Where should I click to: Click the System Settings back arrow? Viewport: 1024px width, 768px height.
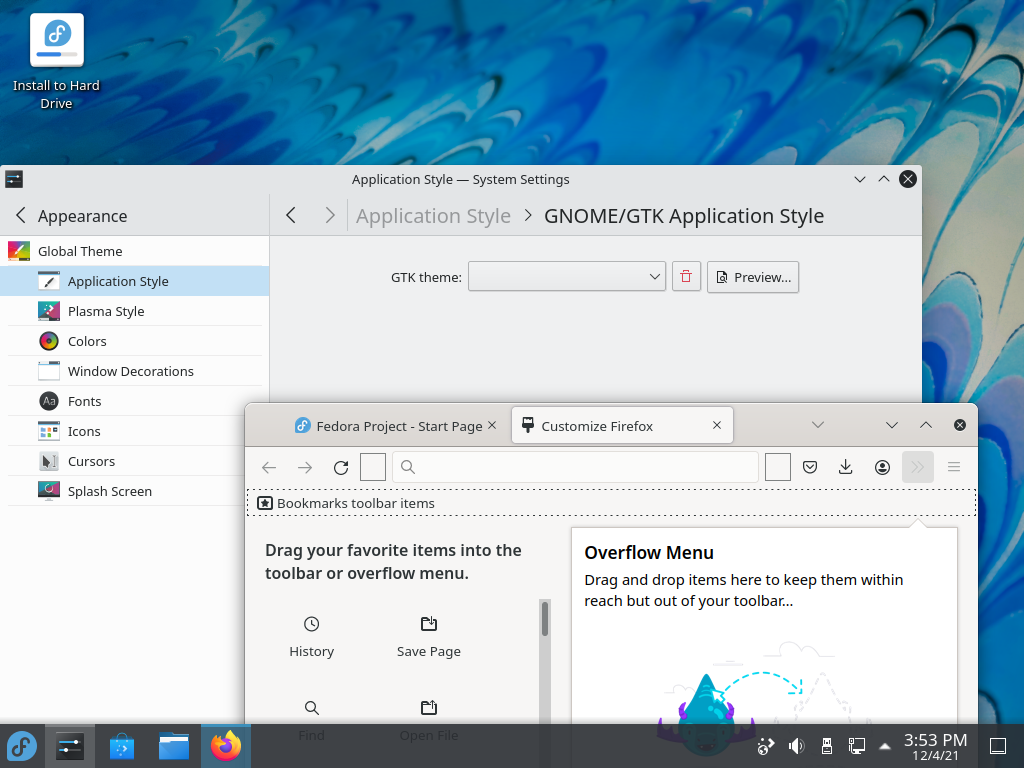(x=291, y=216)
